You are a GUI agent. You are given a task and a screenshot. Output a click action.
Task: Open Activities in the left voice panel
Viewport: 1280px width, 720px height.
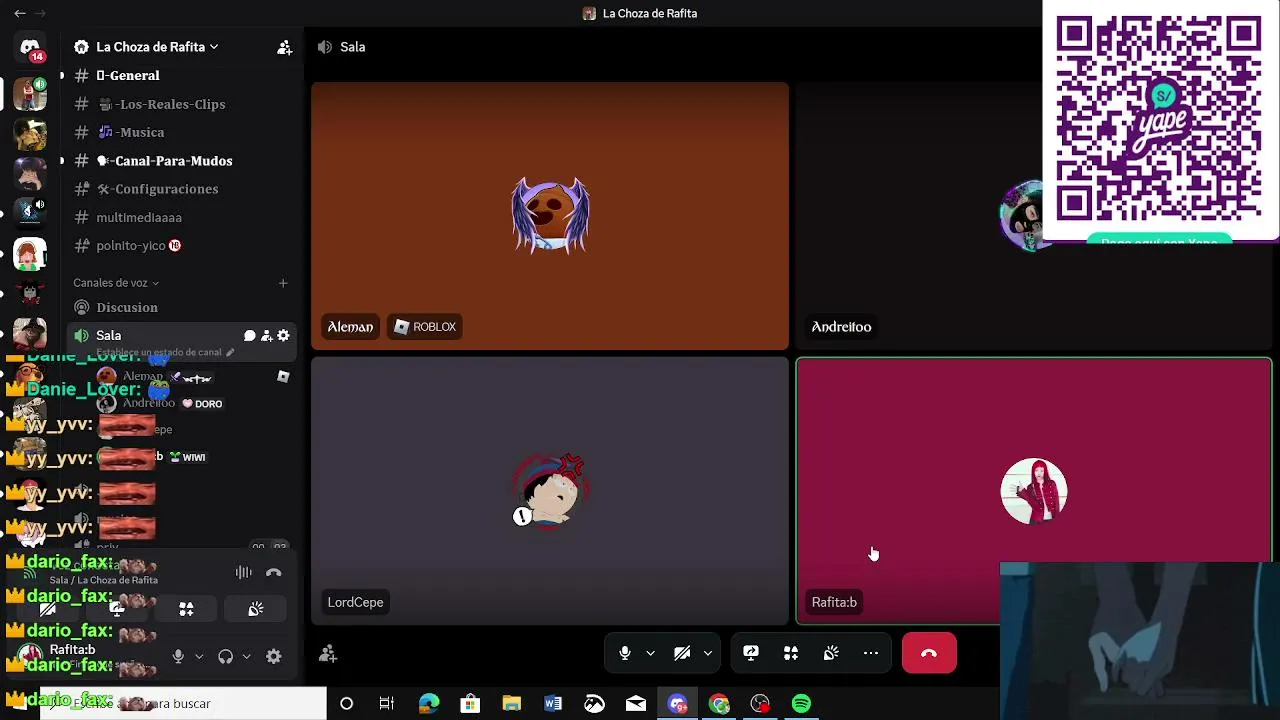pyautogui.click(x=186, y=609)
